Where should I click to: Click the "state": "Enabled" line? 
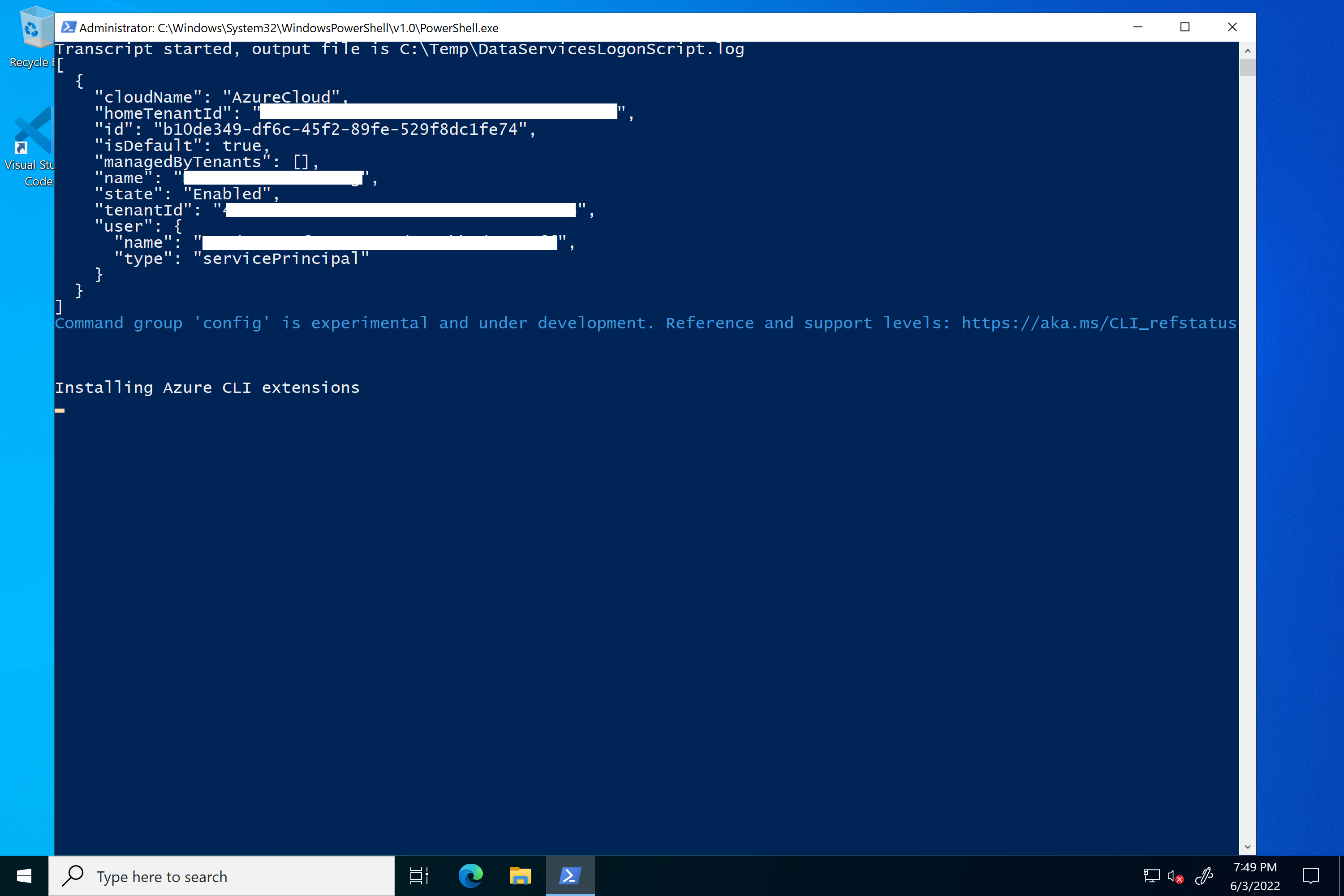tap(187, 194)
